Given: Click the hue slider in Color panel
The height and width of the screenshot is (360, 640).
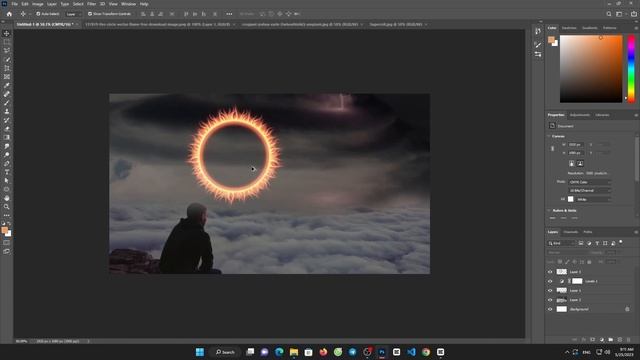Looking at the screenshot, I should tap(631, 69).
